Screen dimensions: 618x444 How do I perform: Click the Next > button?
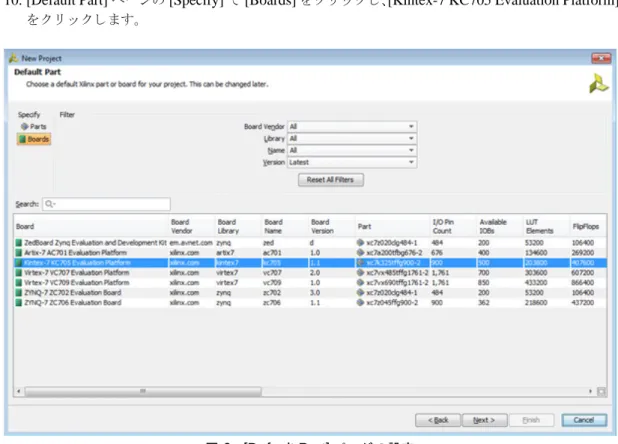(484, 420)
